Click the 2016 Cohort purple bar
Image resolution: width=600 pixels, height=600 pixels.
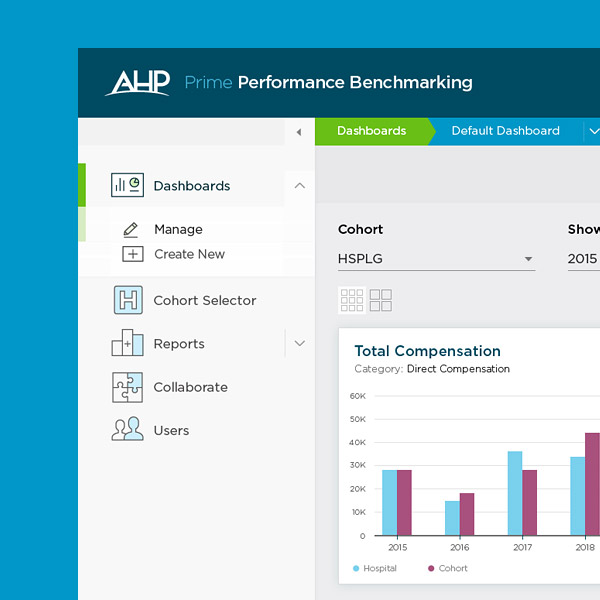[467, 514]
